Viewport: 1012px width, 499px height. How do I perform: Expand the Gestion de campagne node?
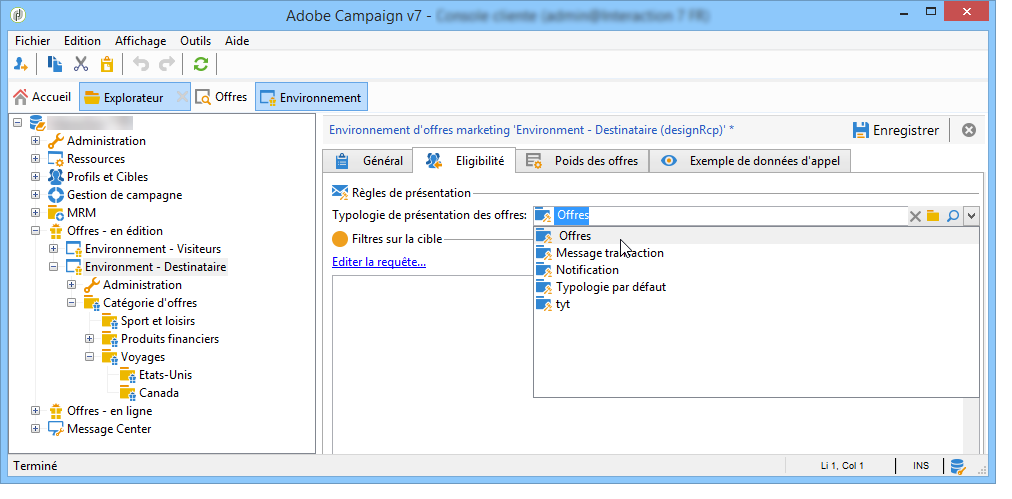[35, 195]
